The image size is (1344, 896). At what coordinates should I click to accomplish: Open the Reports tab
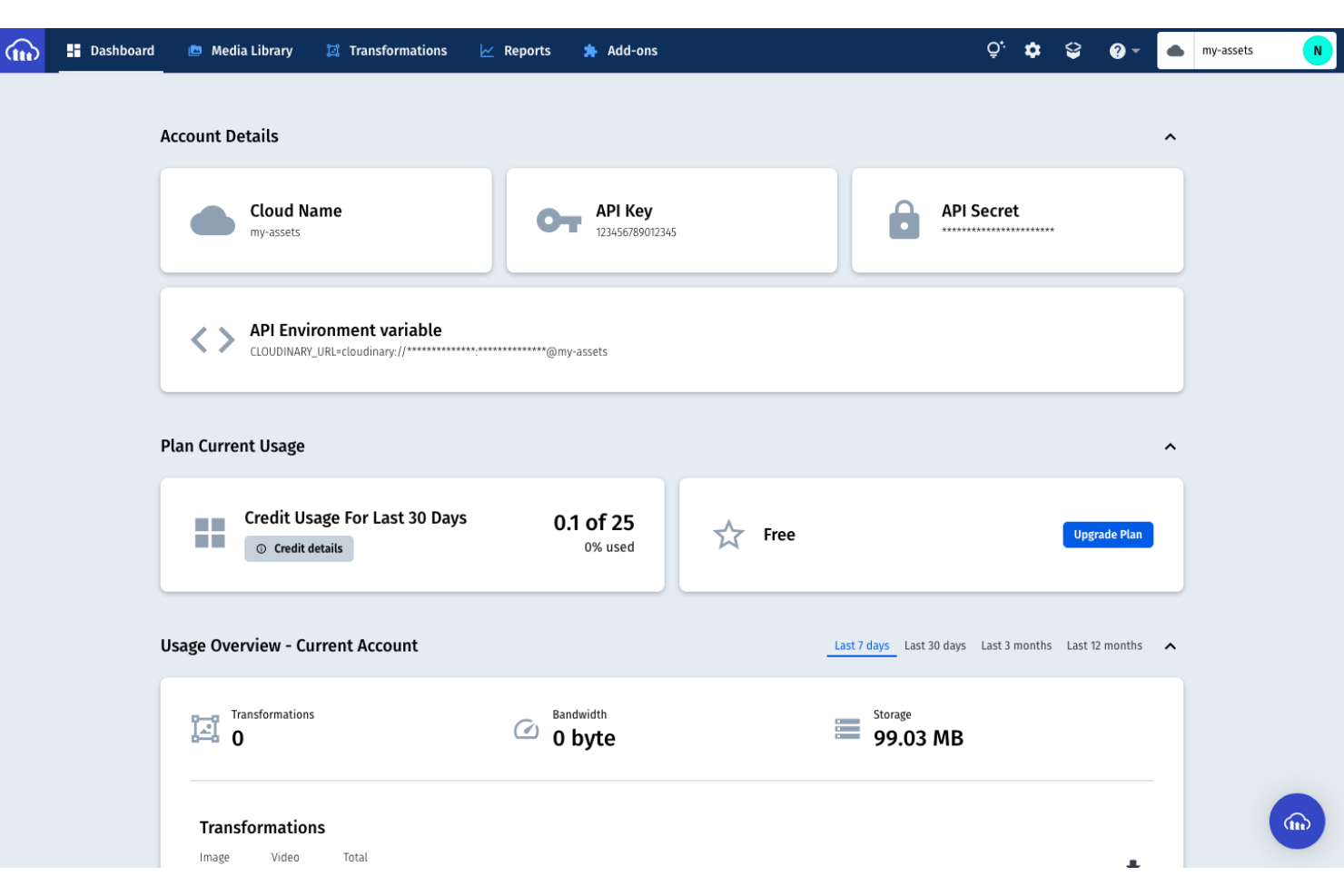coord(516,51)
